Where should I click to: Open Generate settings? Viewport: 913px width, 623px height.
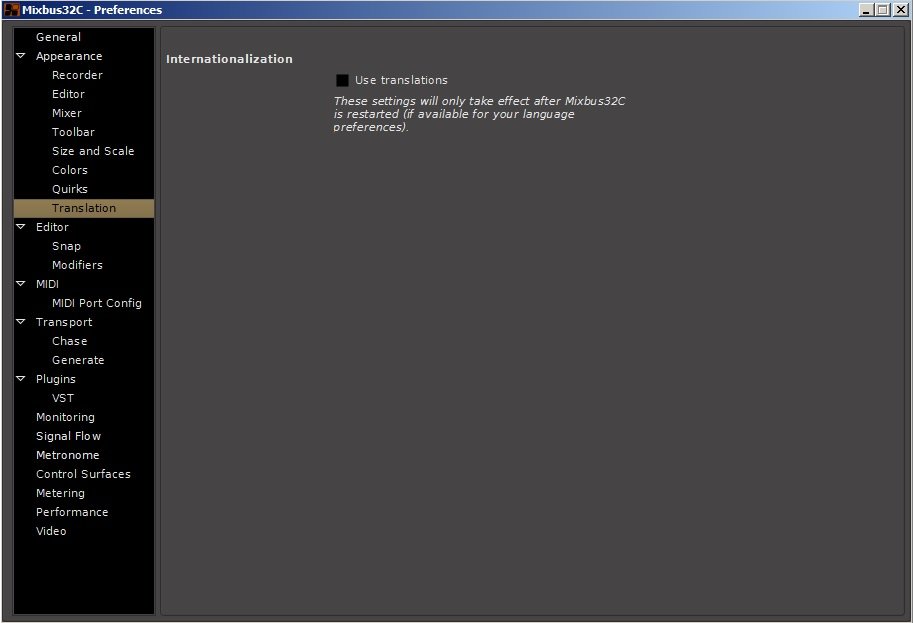pyautogui.click(x=78, y=360)
